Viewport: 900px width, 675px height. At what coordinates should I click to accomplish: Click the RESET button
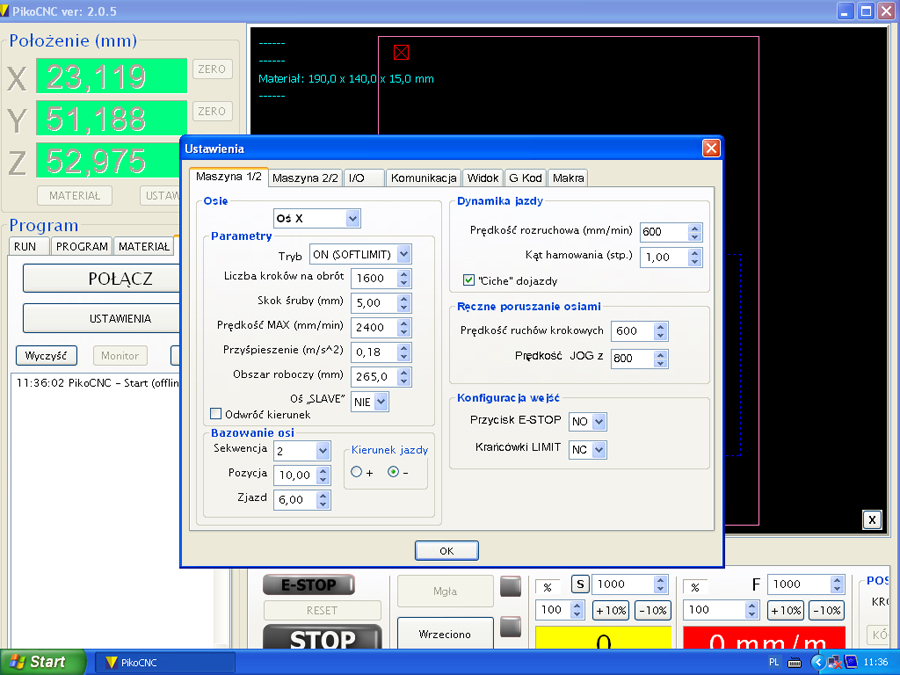click(322, 611)
